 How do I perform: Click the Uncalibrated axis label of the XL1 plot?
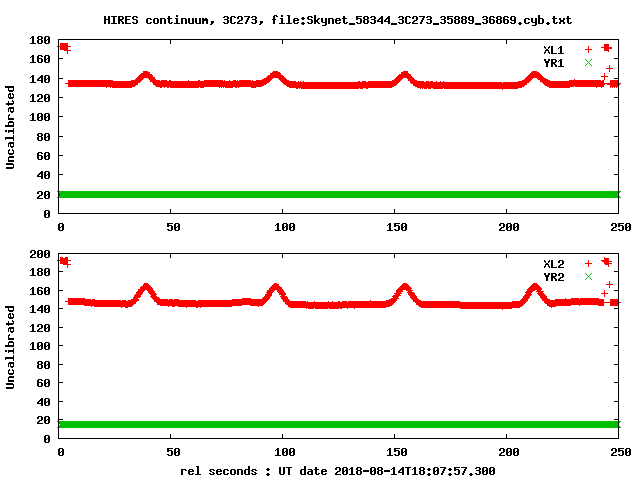[10, 127]
